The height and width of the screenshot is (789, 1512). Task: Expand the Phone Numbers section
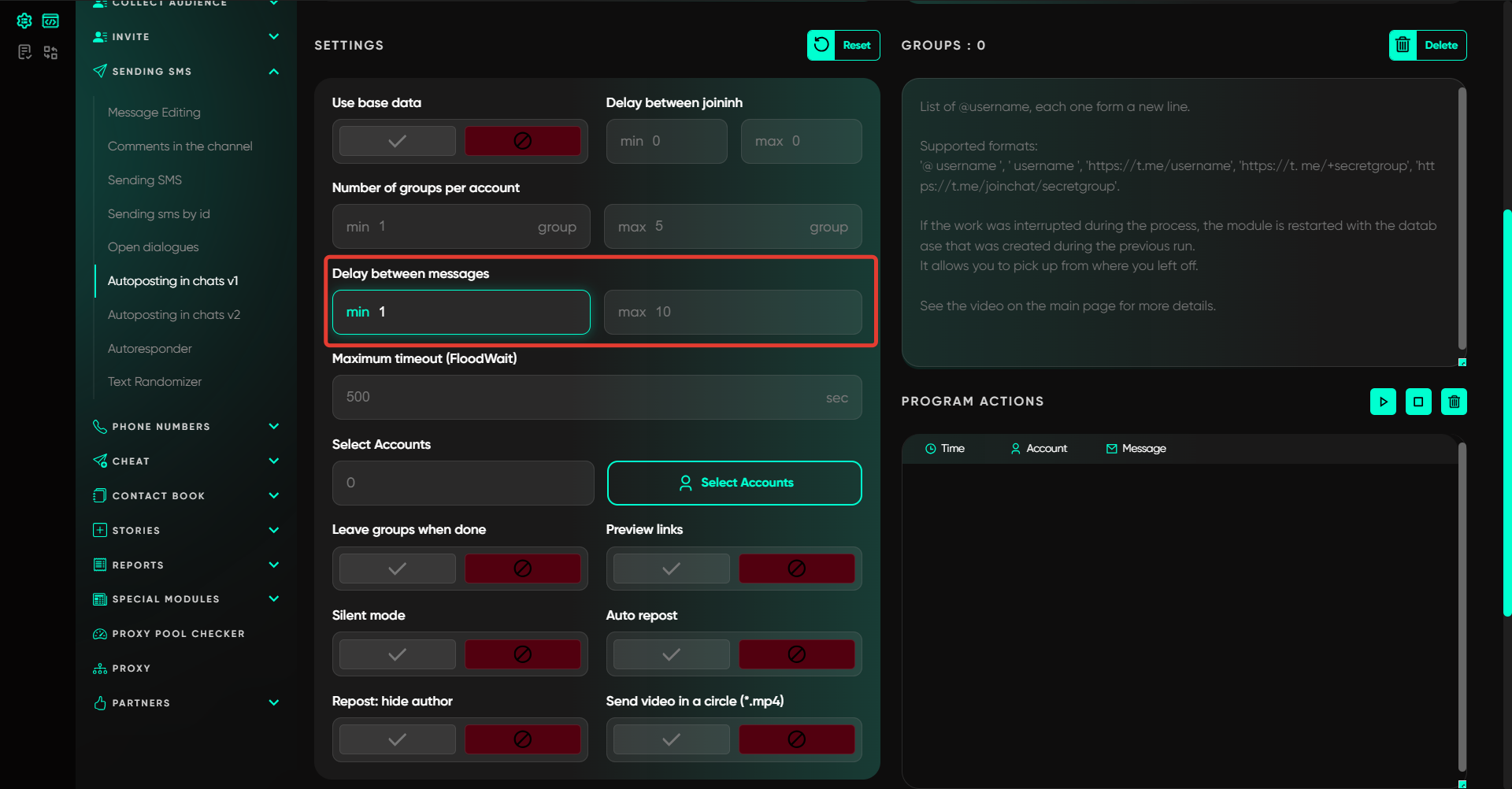click(273, 427)
